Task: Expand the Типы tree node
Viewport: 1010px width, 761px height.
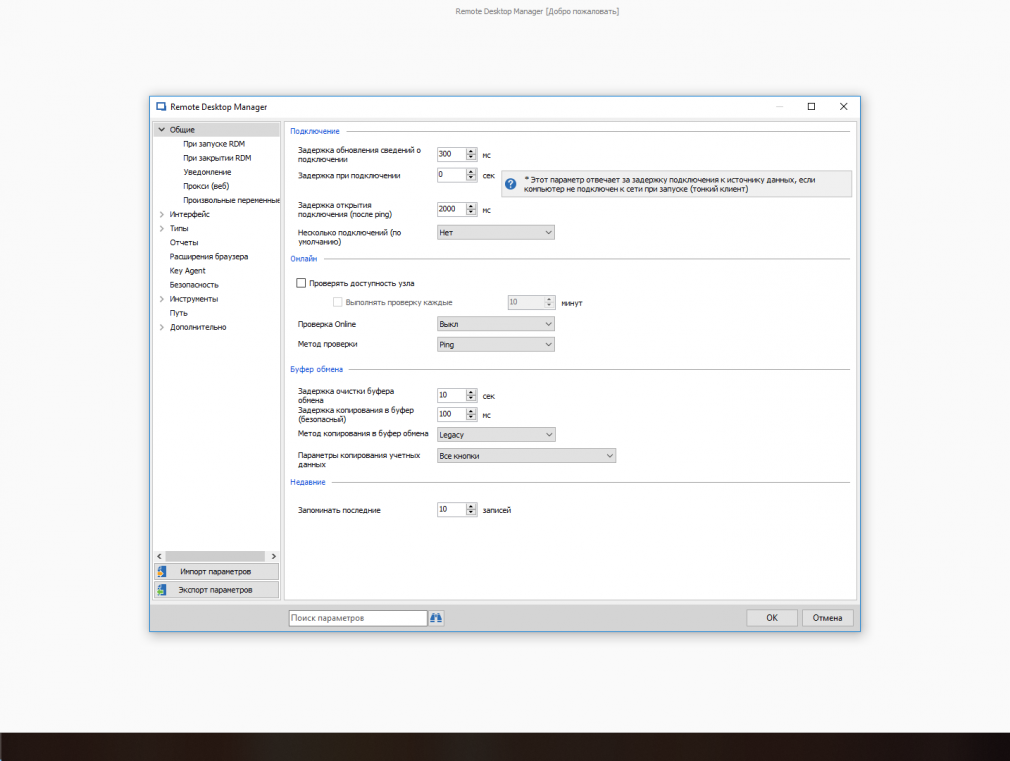Action: (x=162, y=229)
